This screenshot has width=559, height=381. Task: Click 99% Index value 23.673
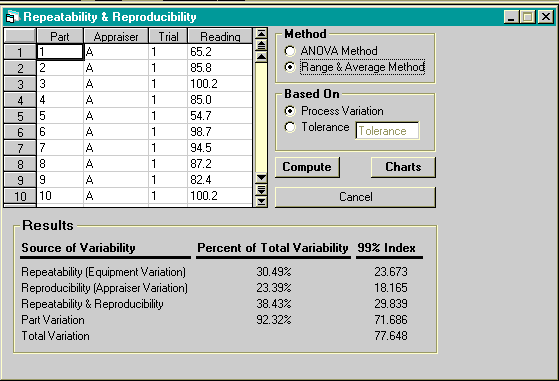coord(391,272)
